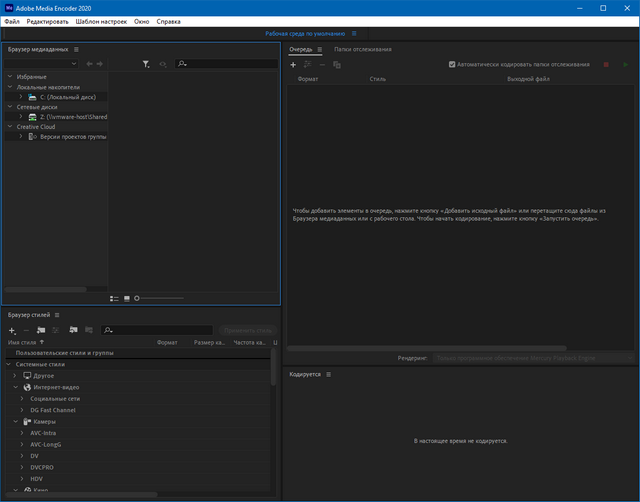Toggle auto-encode watch folders checkbox

[453, 64]
